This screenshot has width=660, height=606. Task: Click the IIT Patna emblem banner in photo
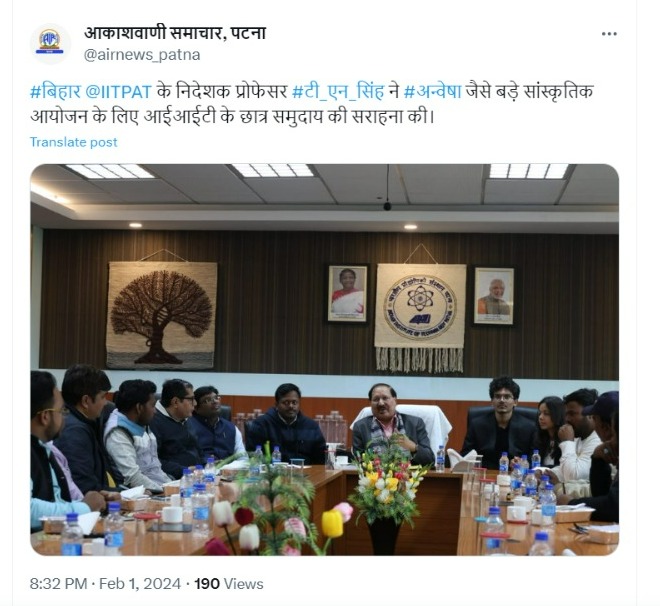tap(420, 317)
